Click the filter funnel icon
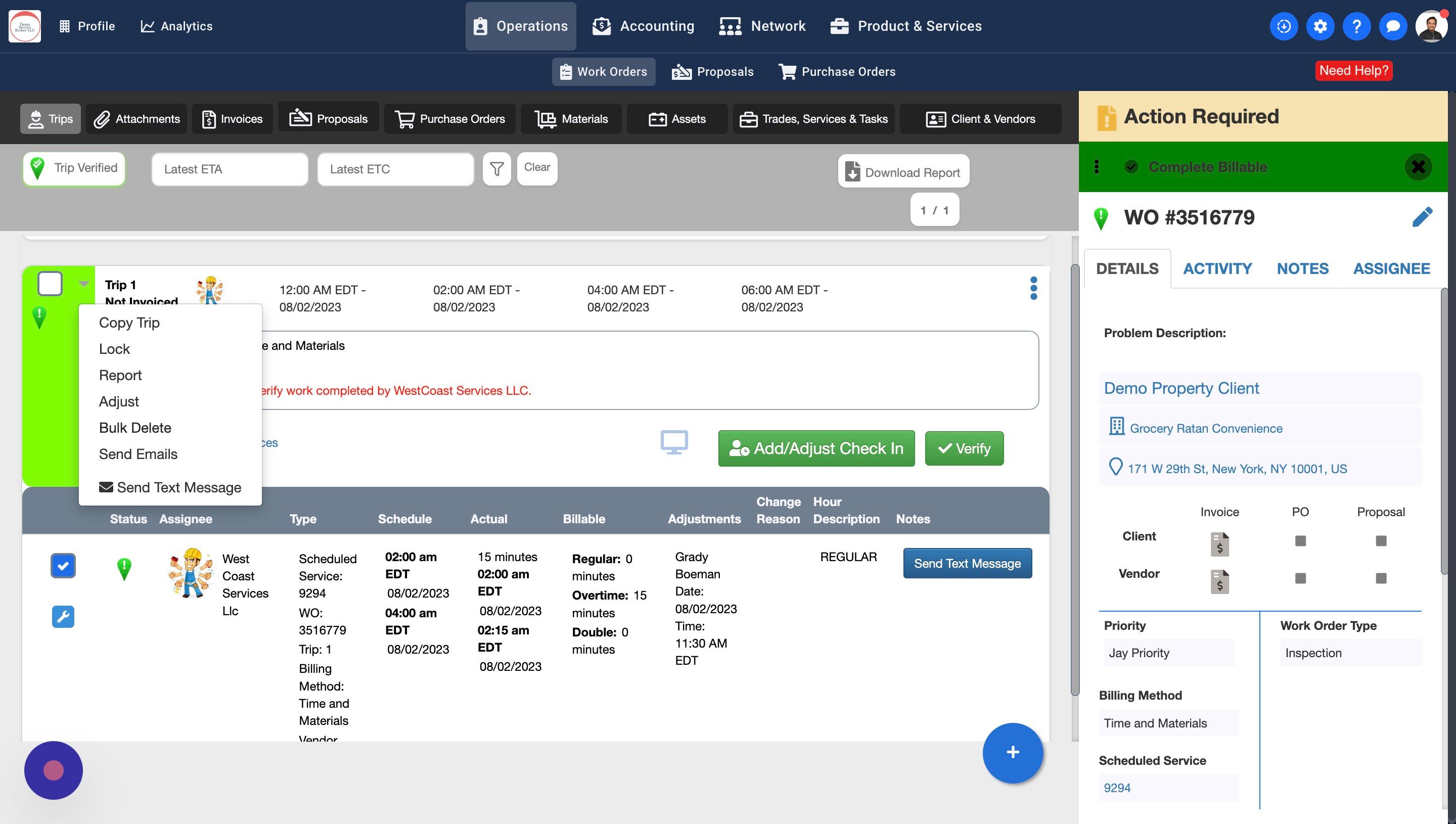 [496, 169]
